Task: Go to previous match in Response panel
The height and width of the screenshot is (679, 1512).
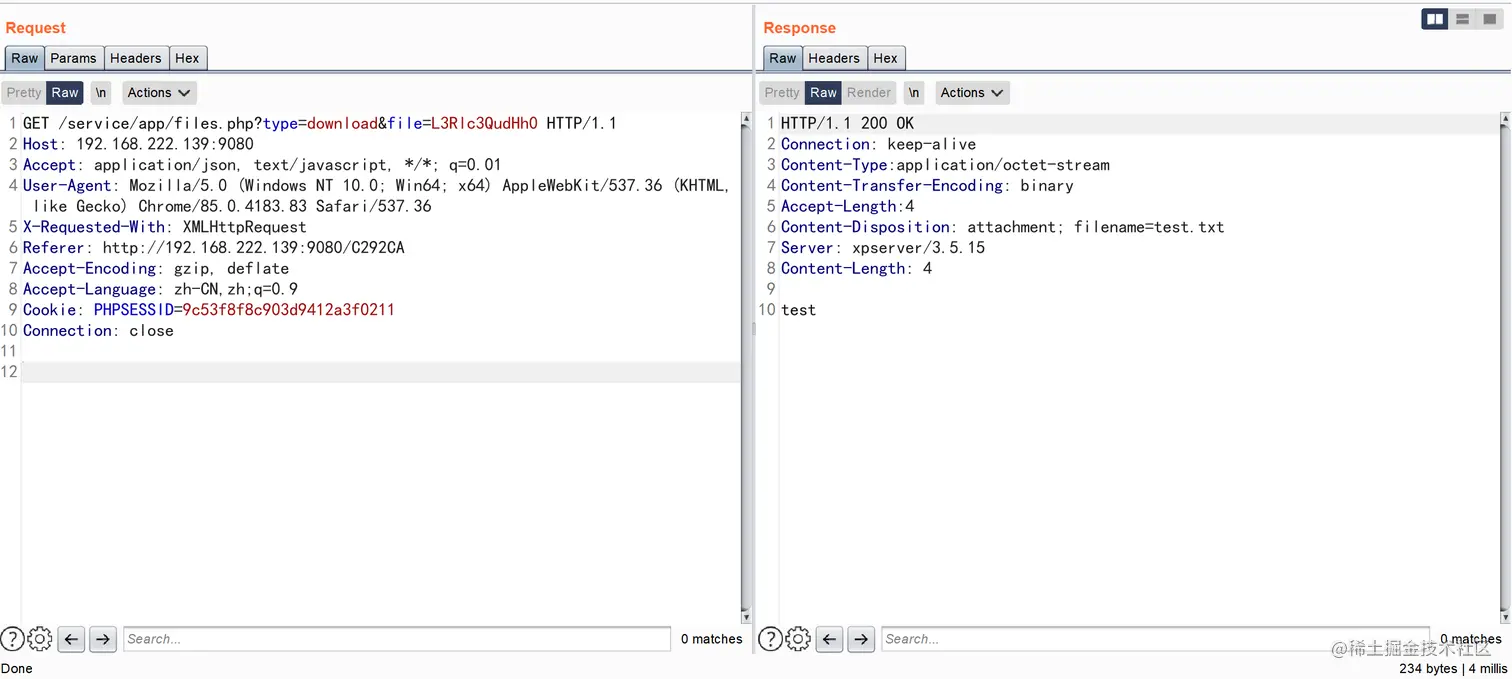Action: click(x=829, y=639)
